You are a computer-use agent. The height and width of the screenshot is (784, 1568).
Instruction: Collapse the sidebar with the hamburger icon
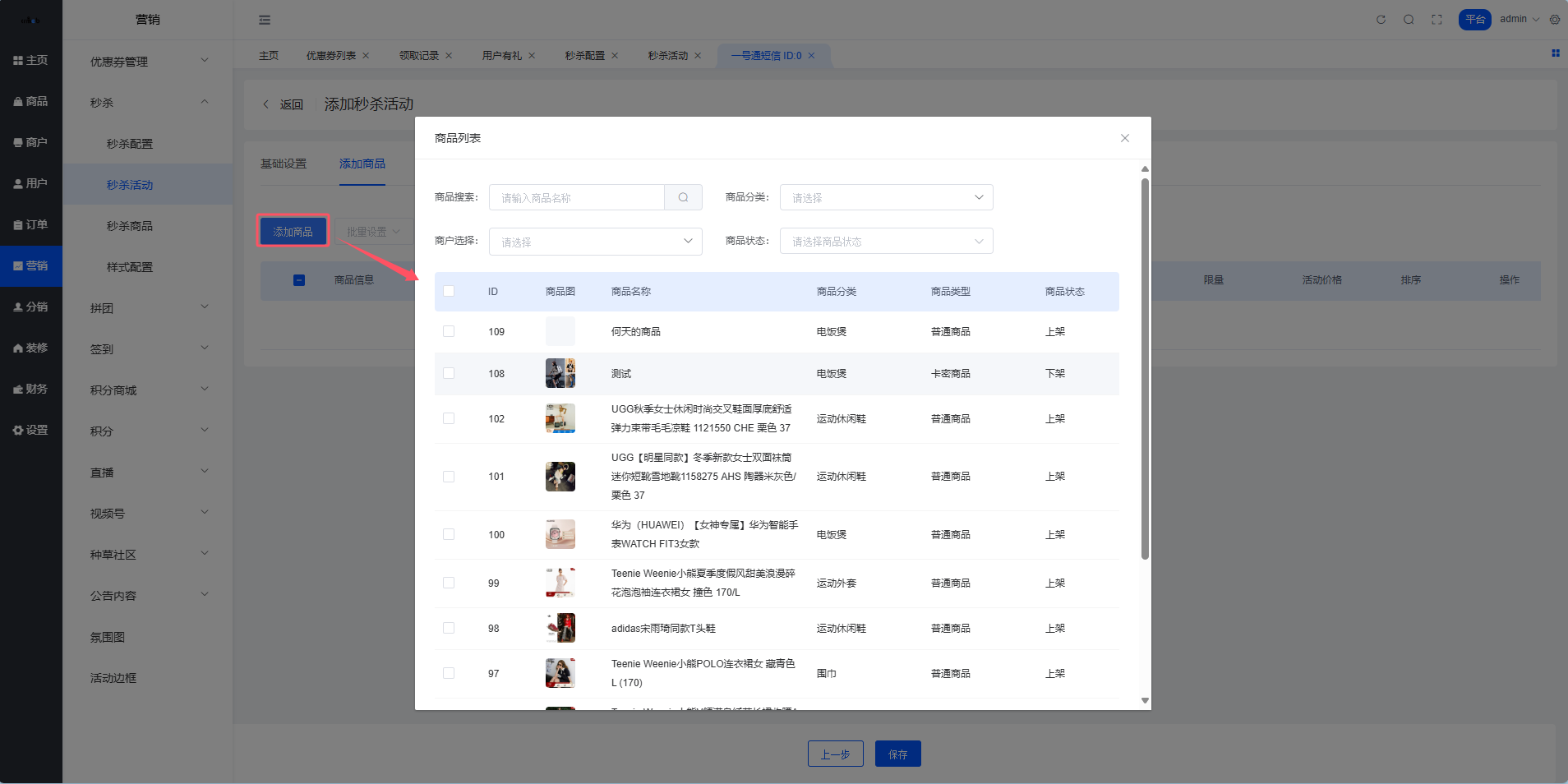click(x=265, y=19)
